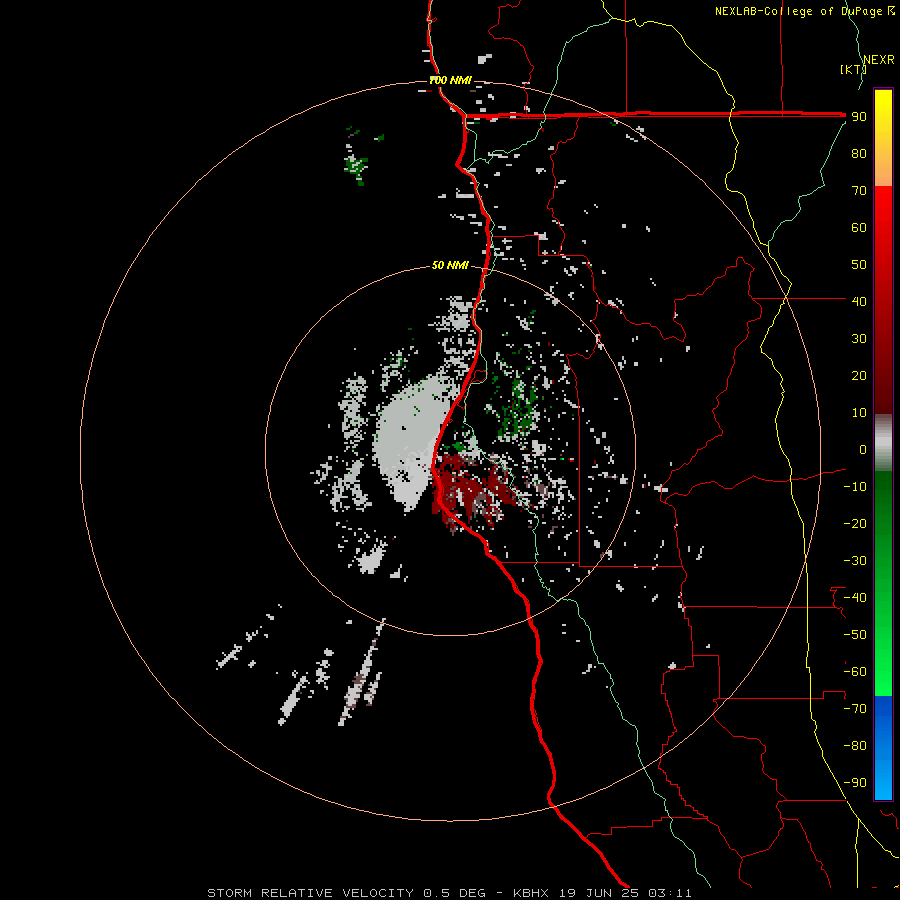Viewport: 900px width, 900px height.
Task: Pick the gray zero-velocity segment of the color bar
Action: pyautogui.click(x=883, y=443)
